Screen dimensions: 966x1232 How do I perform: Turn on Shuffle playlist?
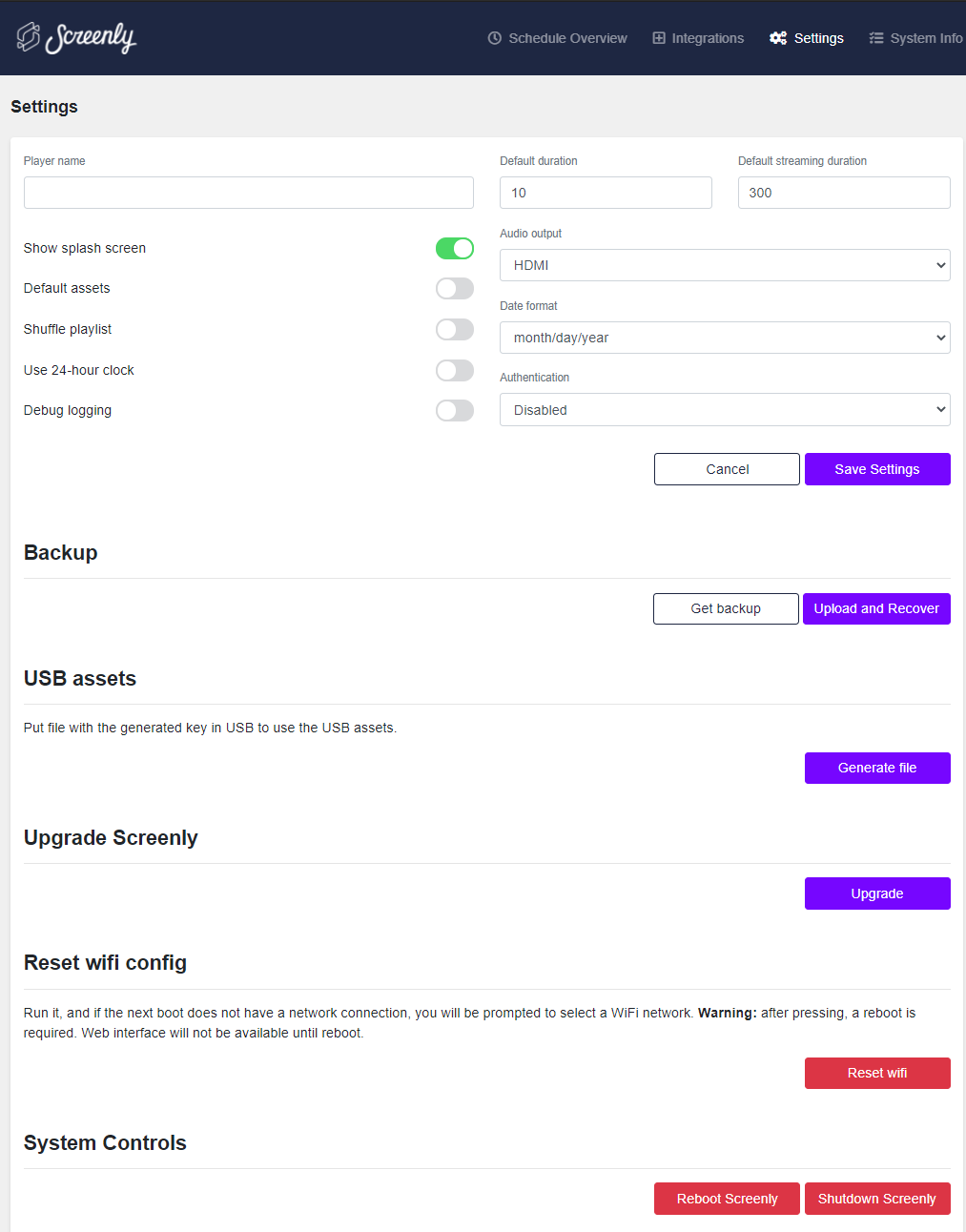(x=455, y=329)
